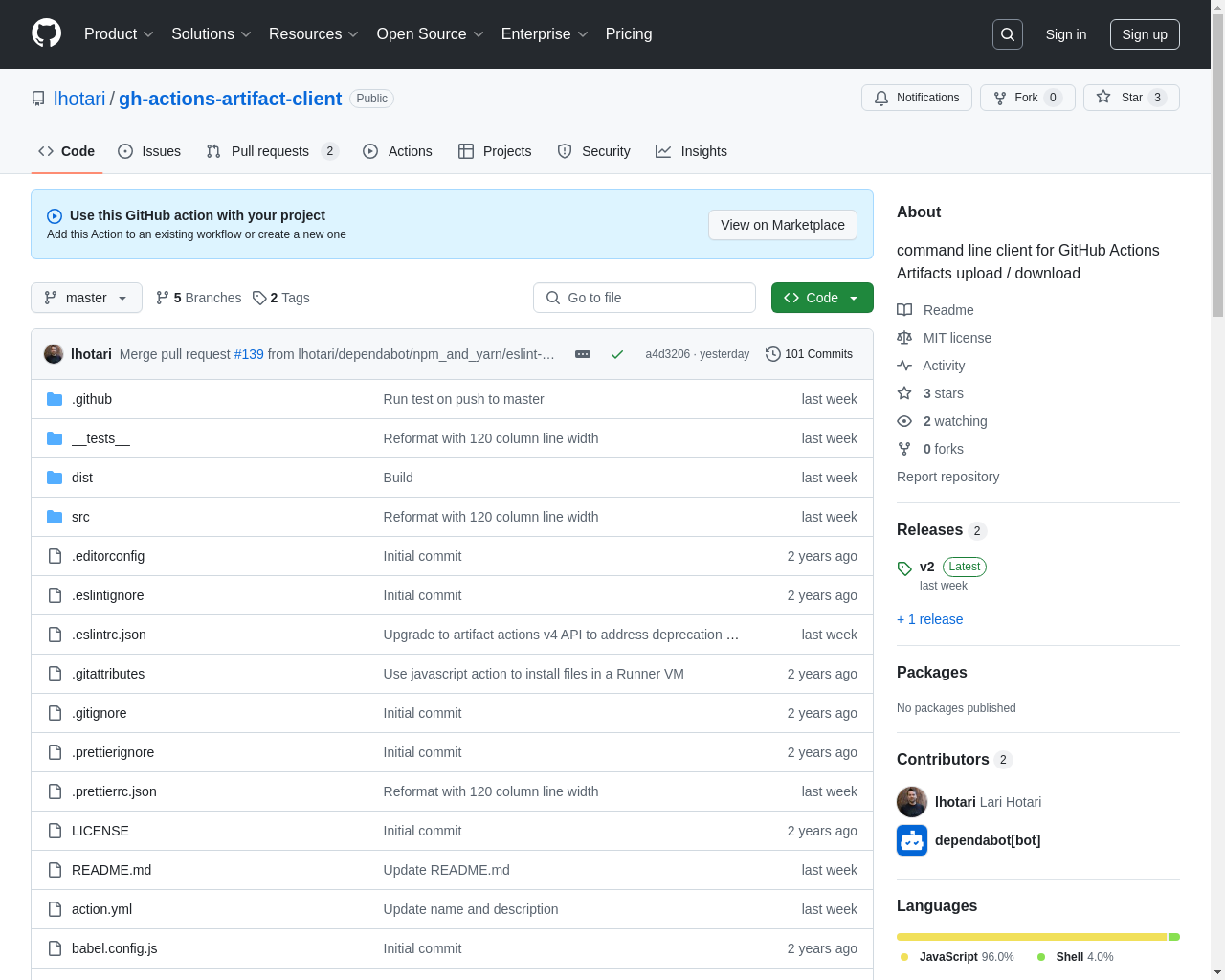Switch to the Actions tab

coord(398,151)
